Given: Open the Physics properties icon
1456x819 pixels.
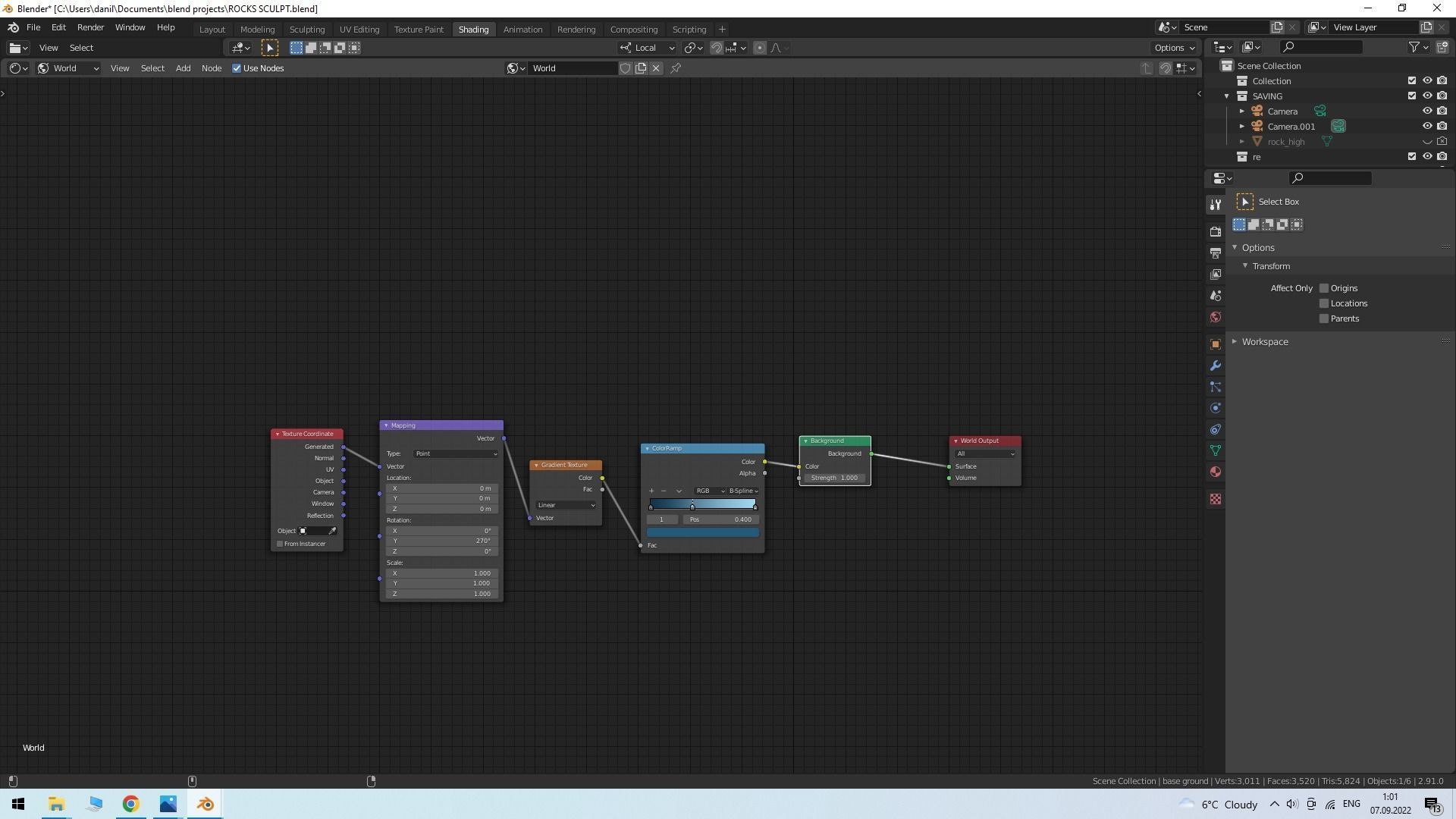Looking at the screenshot, I should pyautogui.click(x=1216, y=408).
